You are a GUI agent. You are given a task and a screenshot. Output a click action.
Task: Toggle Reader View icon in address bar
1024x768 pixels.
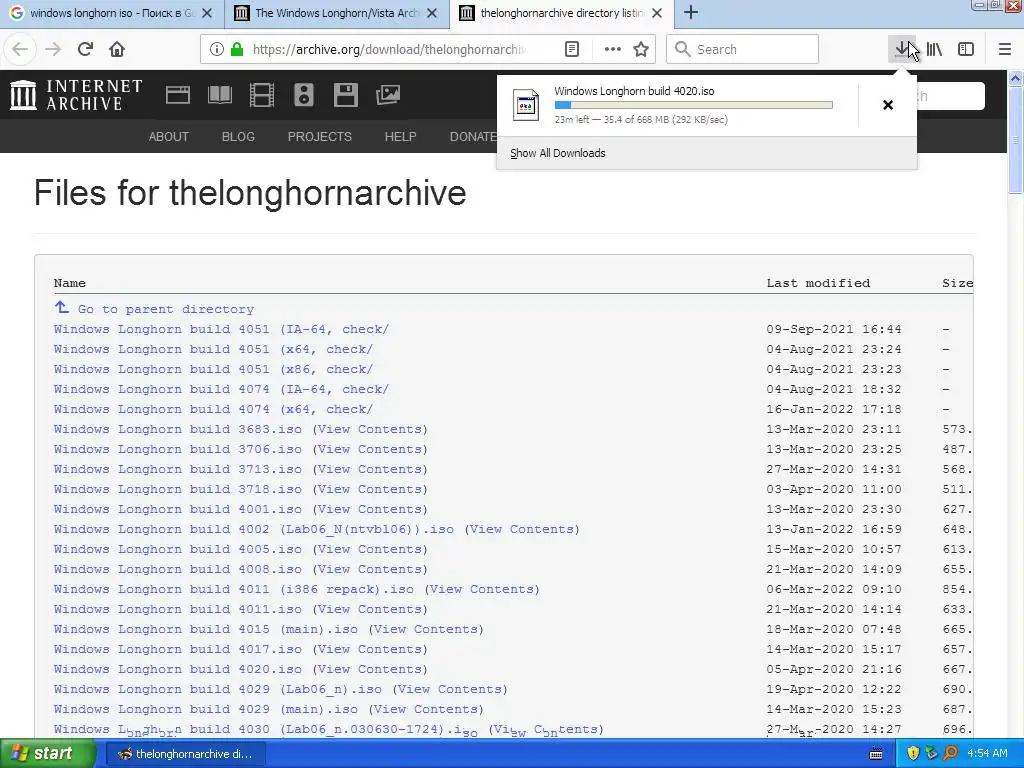pyautogui.click(x=571, y=49)
